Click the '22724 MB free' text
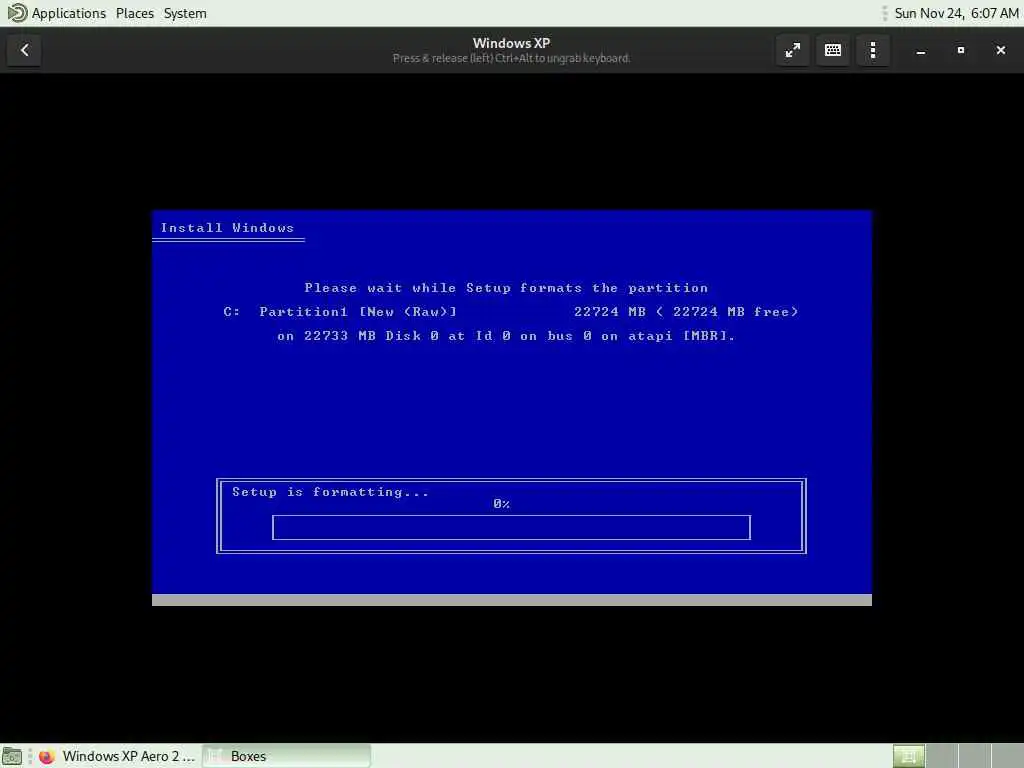The height and width of the screenshot is (768, 1024). pos(735,312)
